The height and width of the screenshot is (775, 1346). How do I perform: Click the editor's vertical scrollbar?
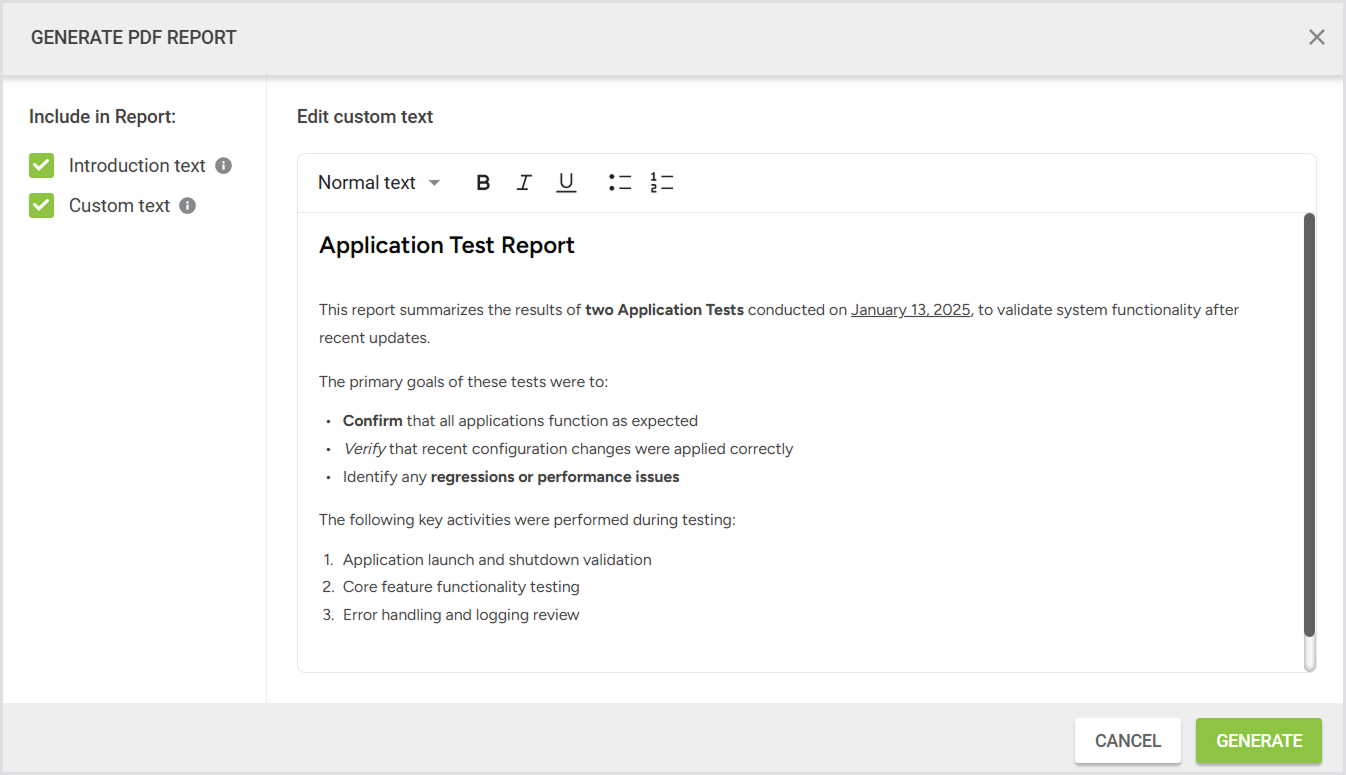(x=1309, y=425)
